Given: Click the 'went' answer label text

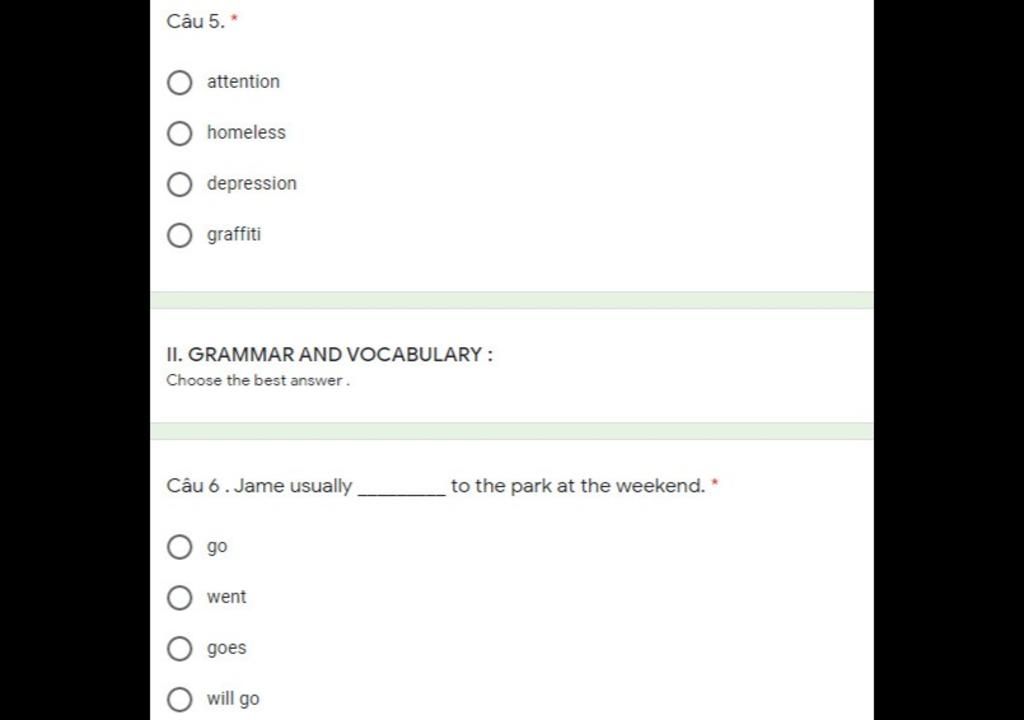Looking at the screenshot, I should click(227, 597).
